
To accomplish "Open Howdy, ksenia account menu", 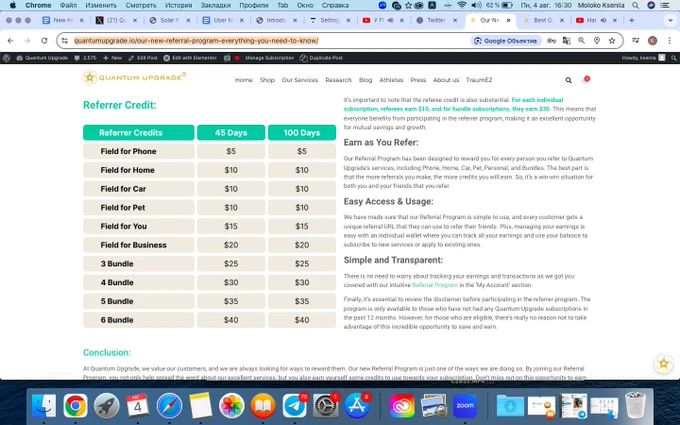I will (x=643, y=58).
